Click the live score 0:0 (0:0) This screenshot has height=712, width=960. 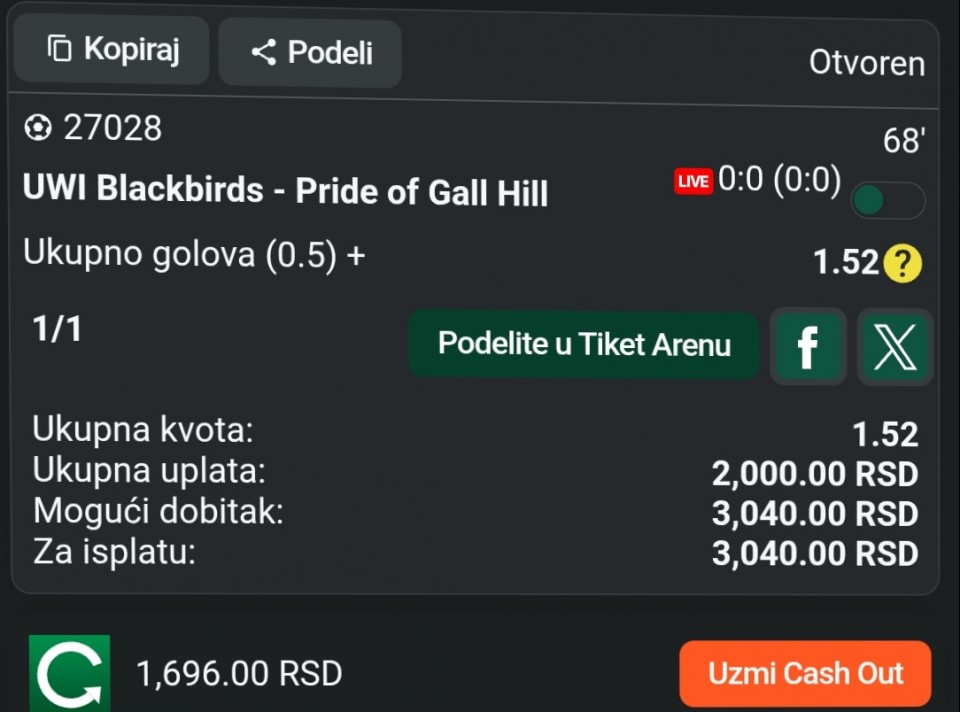point(779,180)
